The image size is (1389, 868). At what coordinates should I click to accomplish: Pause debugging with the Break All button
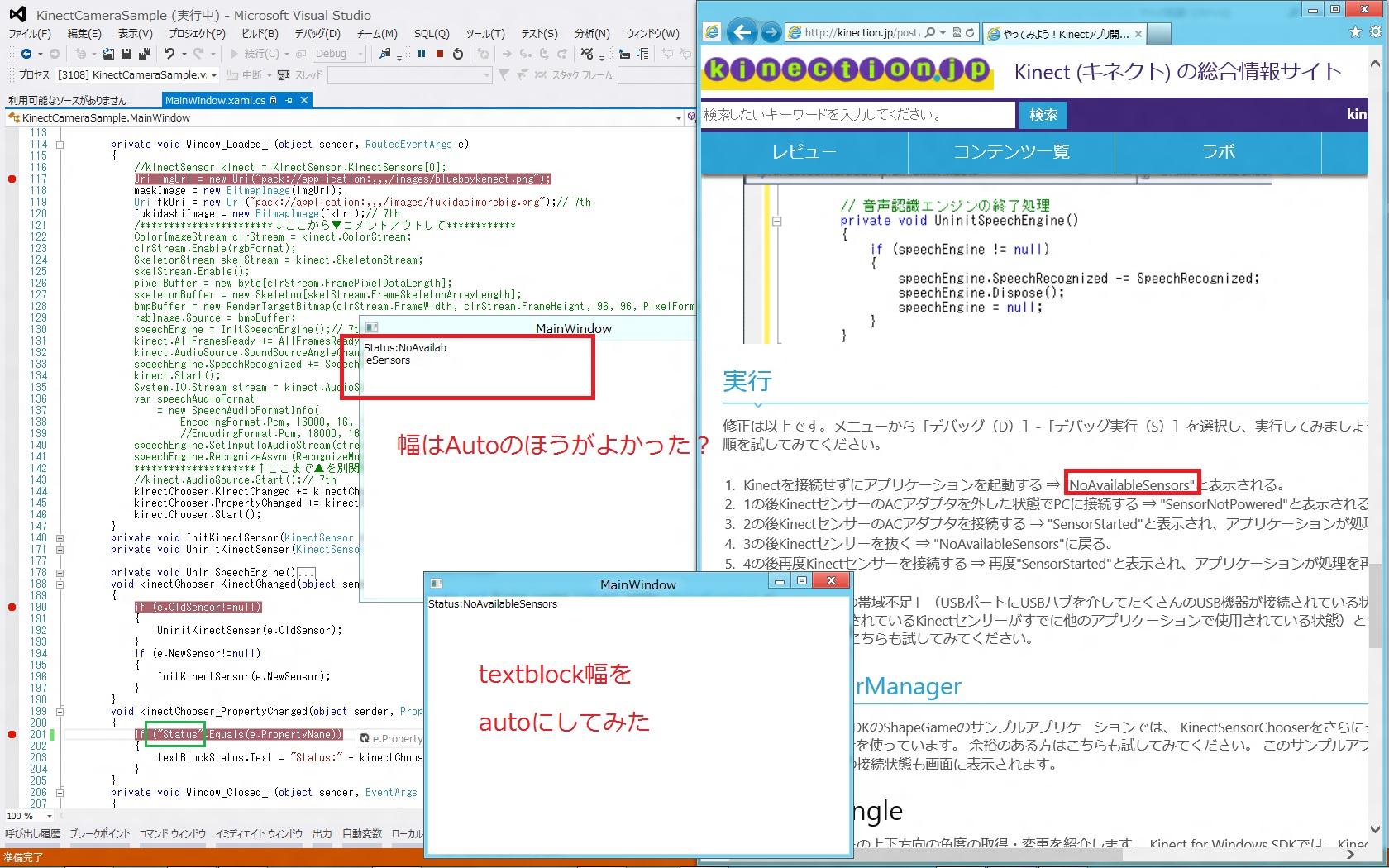[422, 54]
